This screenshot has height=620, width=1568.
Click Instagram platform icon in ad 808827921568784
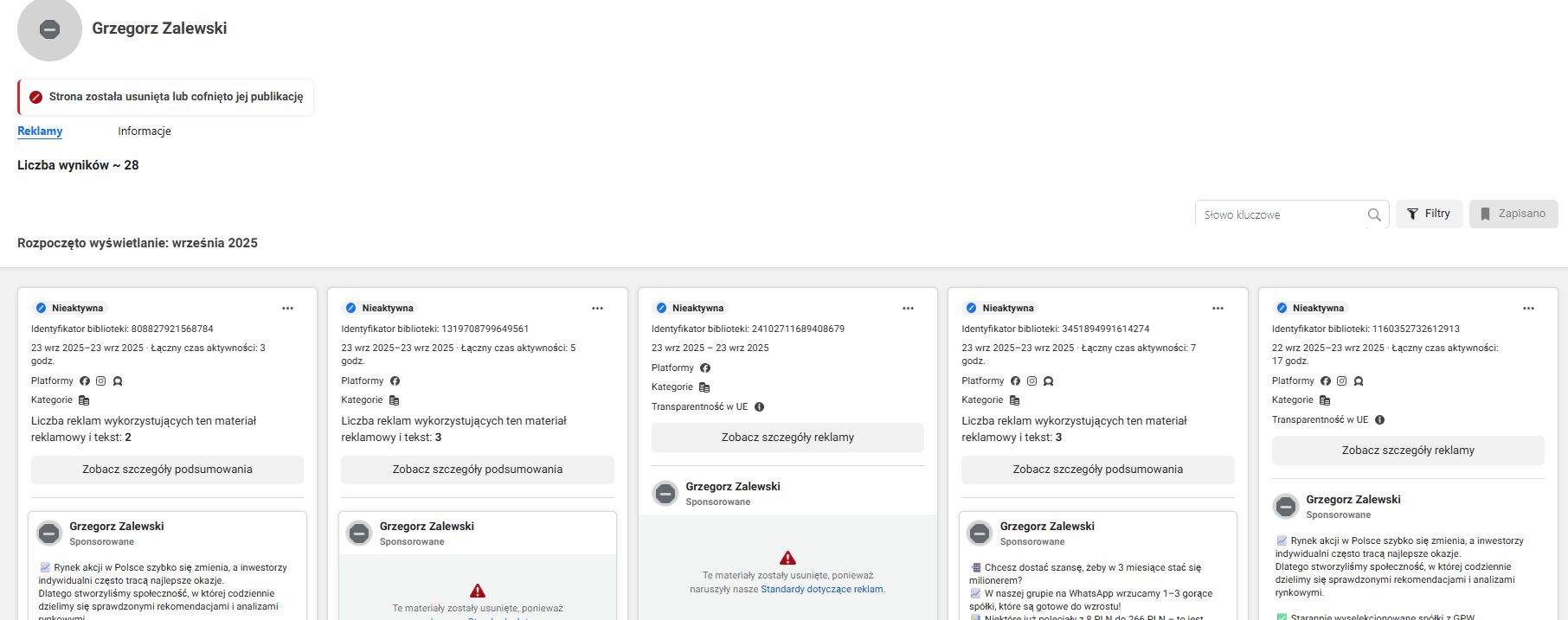(x=100, y=380)
